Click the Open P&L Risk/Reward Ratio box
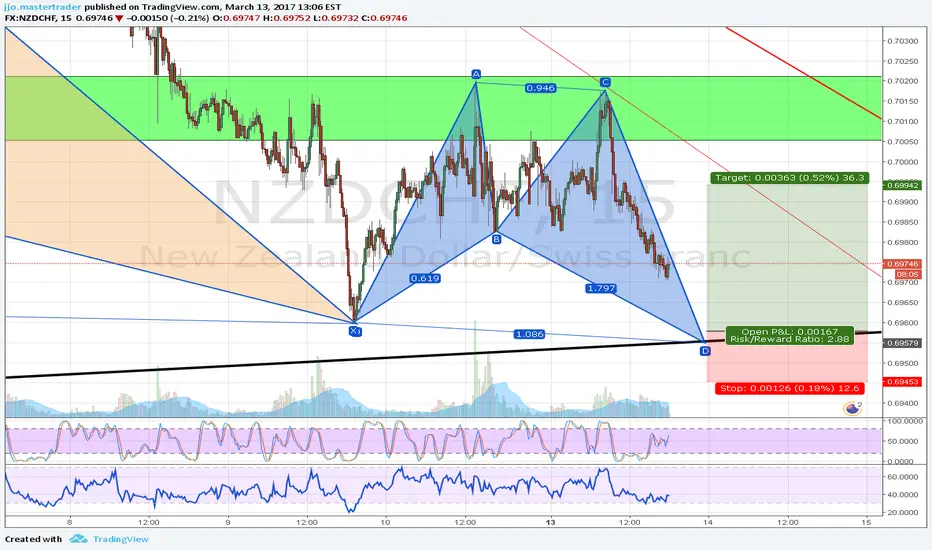 point(789,335)
